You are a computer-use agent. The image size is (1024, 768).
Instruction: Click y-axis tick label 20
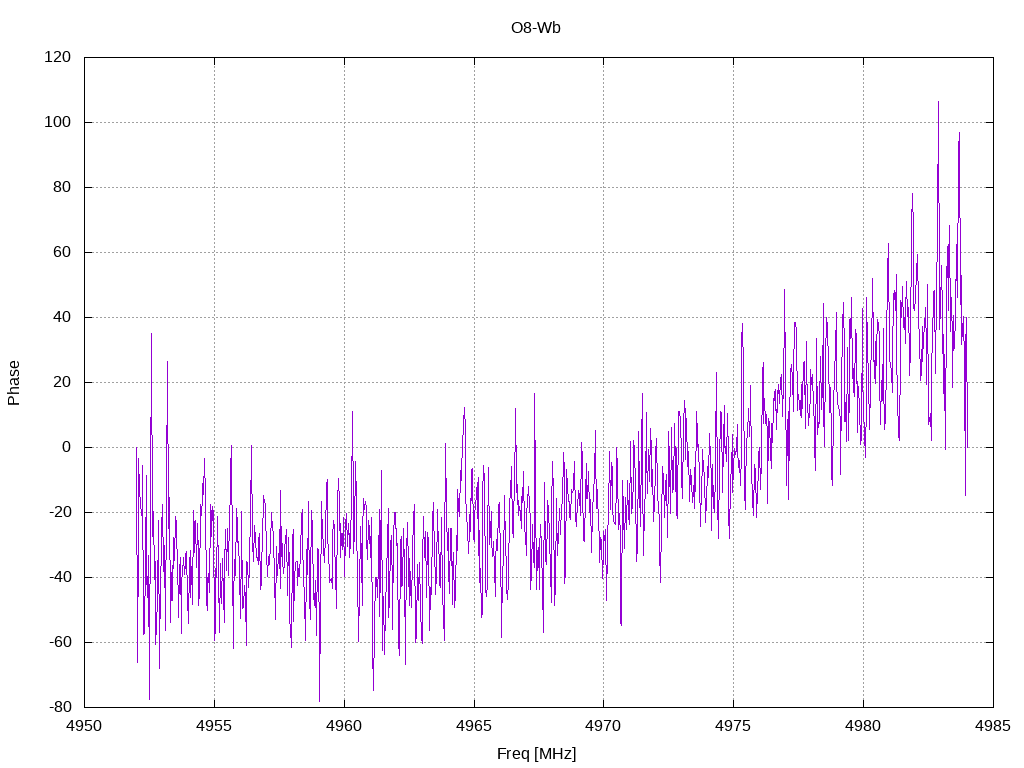[x=61, y=382]
